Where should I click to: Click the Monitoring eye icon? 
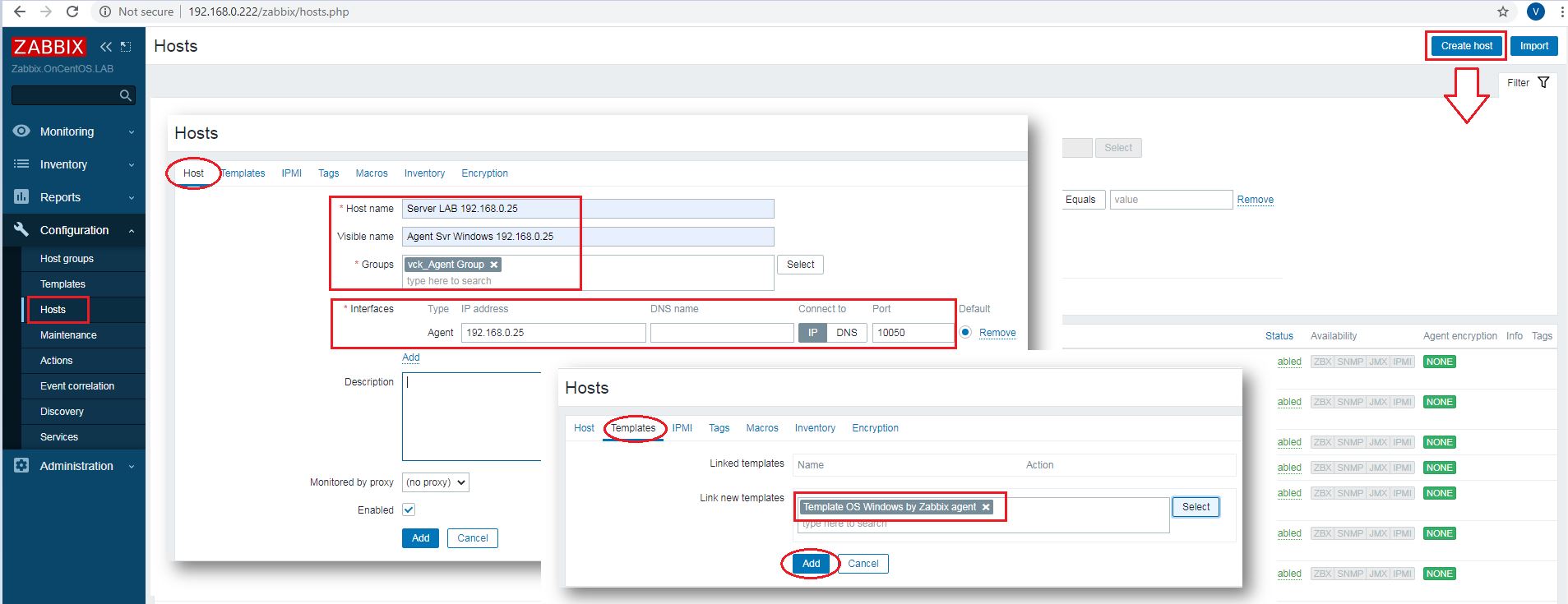pyautogui.click(x=21, y=131)
